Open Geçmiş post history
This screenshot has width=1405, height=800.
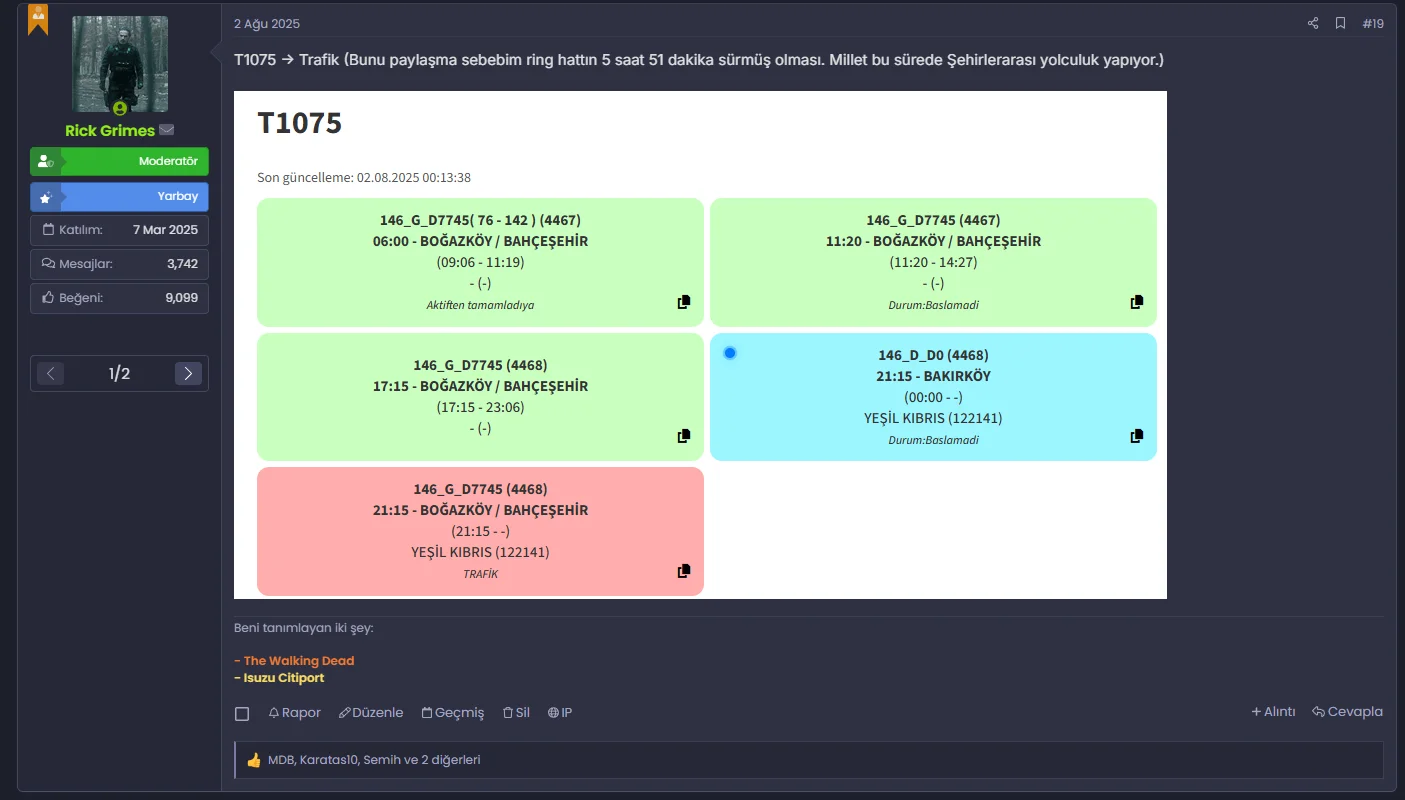pos(453,713)
